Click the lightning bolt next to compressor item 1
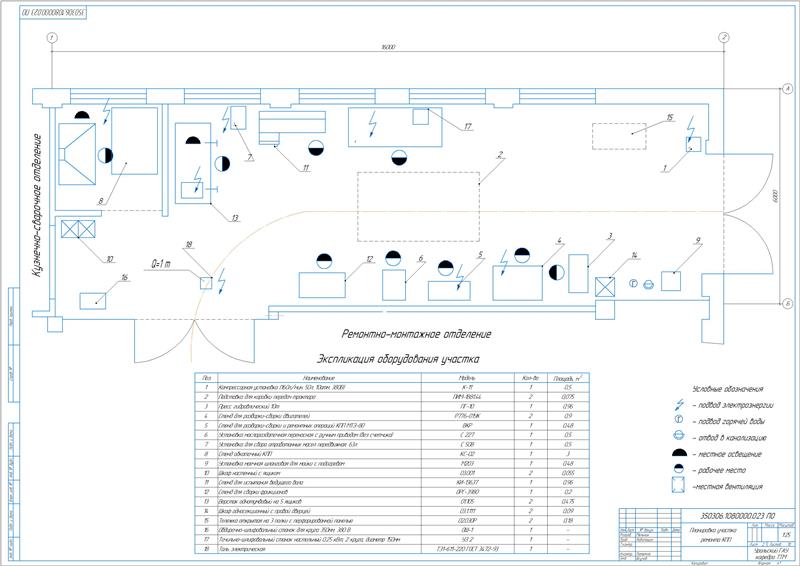Viewport: 800px width, 566px height. tap(690, 127)
